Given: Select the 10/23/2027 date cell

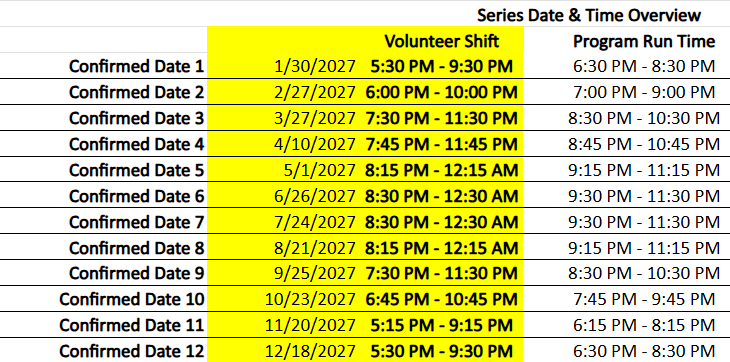Looking at the screenshot, I should coord(310,299).
